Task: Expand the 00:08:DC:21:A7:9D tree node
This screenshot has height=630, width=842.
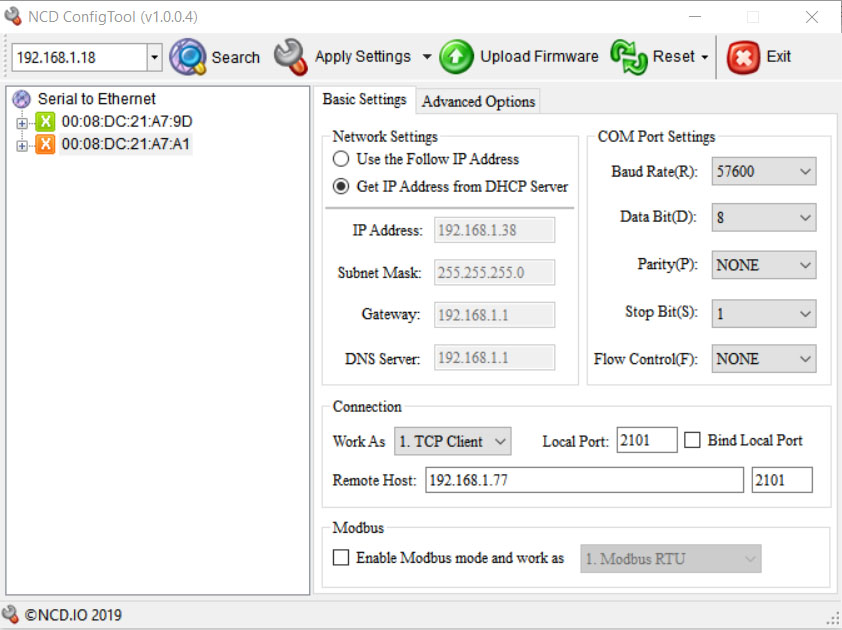Action: 21,124
